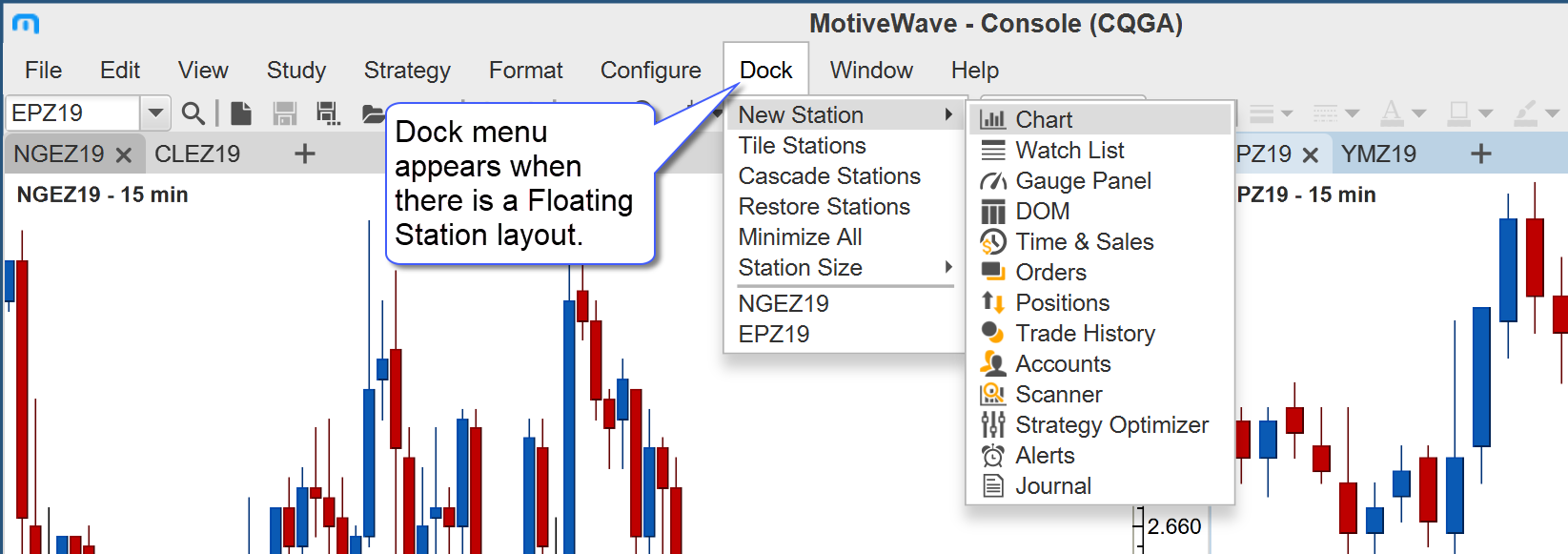This screenshot has width=1568, height=554.
Task: Choose Alerts in the station list
Action: point(1045,455)
